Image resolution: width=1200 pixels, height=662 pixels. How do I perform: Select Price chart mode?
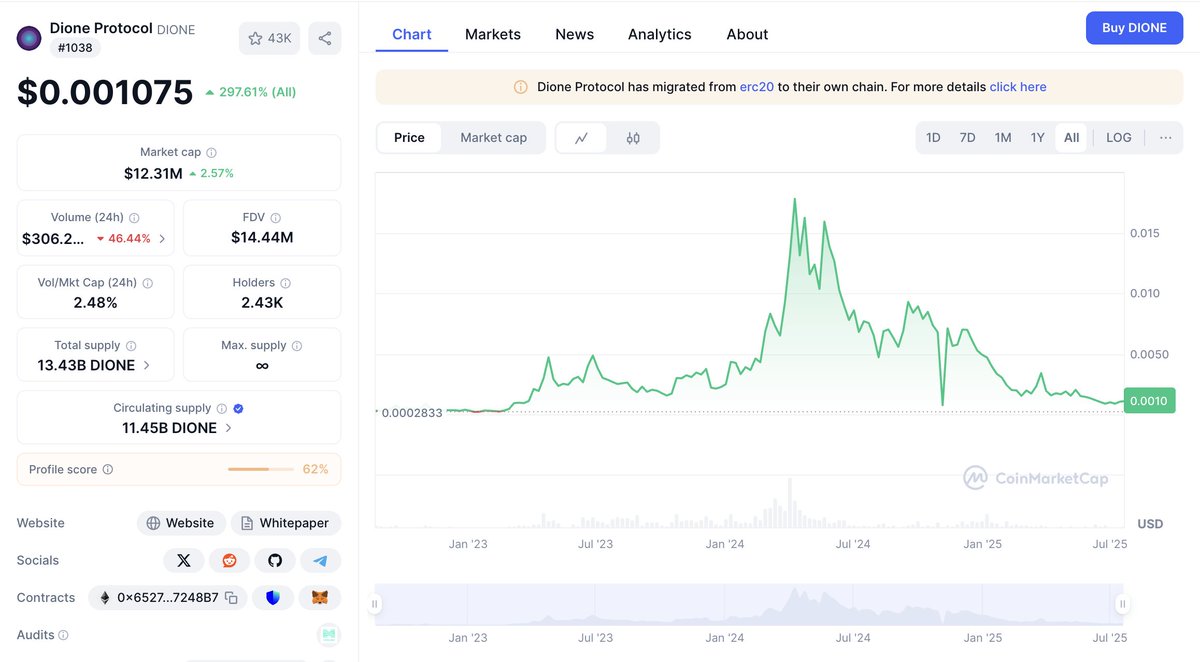click(409, 138)
